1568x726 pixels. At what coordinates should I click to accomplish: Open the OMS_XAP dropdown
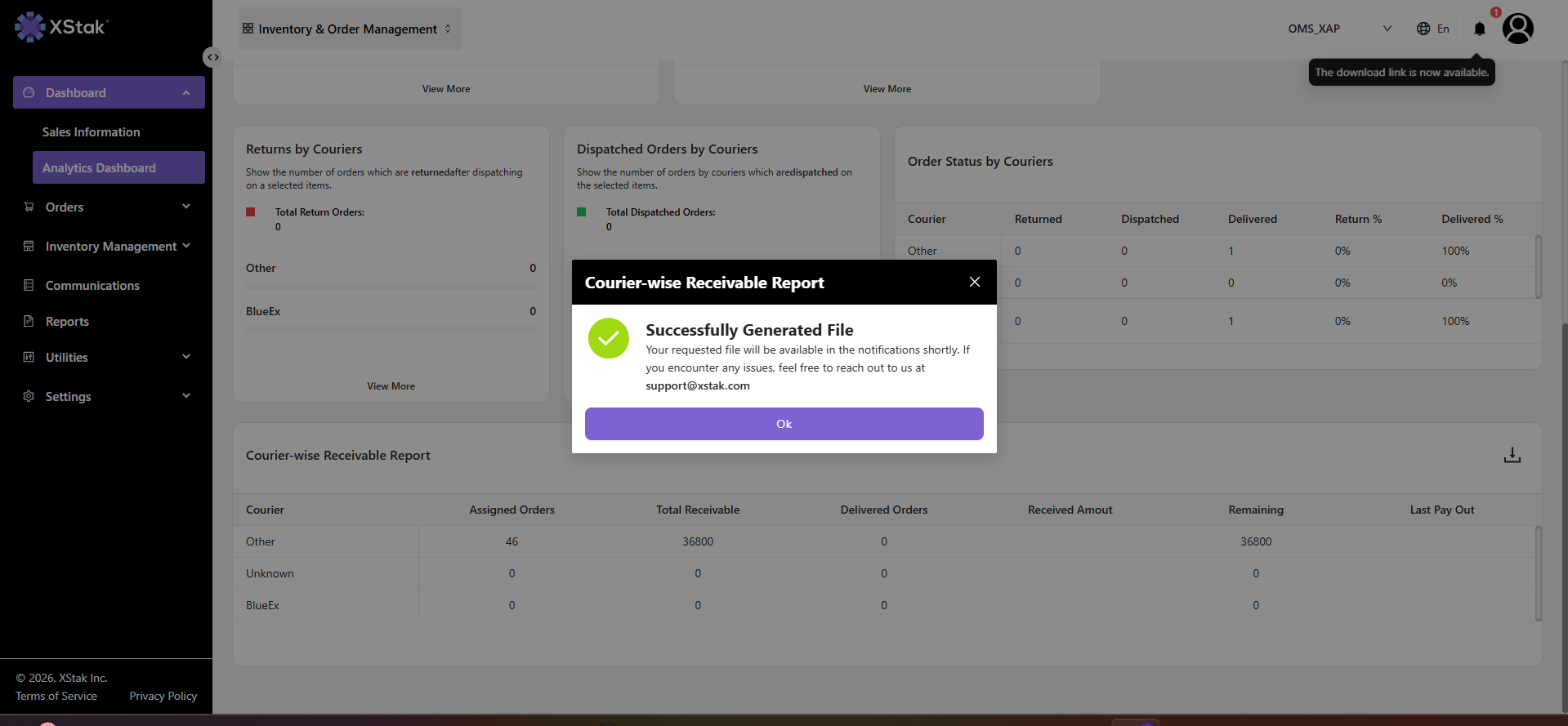tap(1340, 29)
